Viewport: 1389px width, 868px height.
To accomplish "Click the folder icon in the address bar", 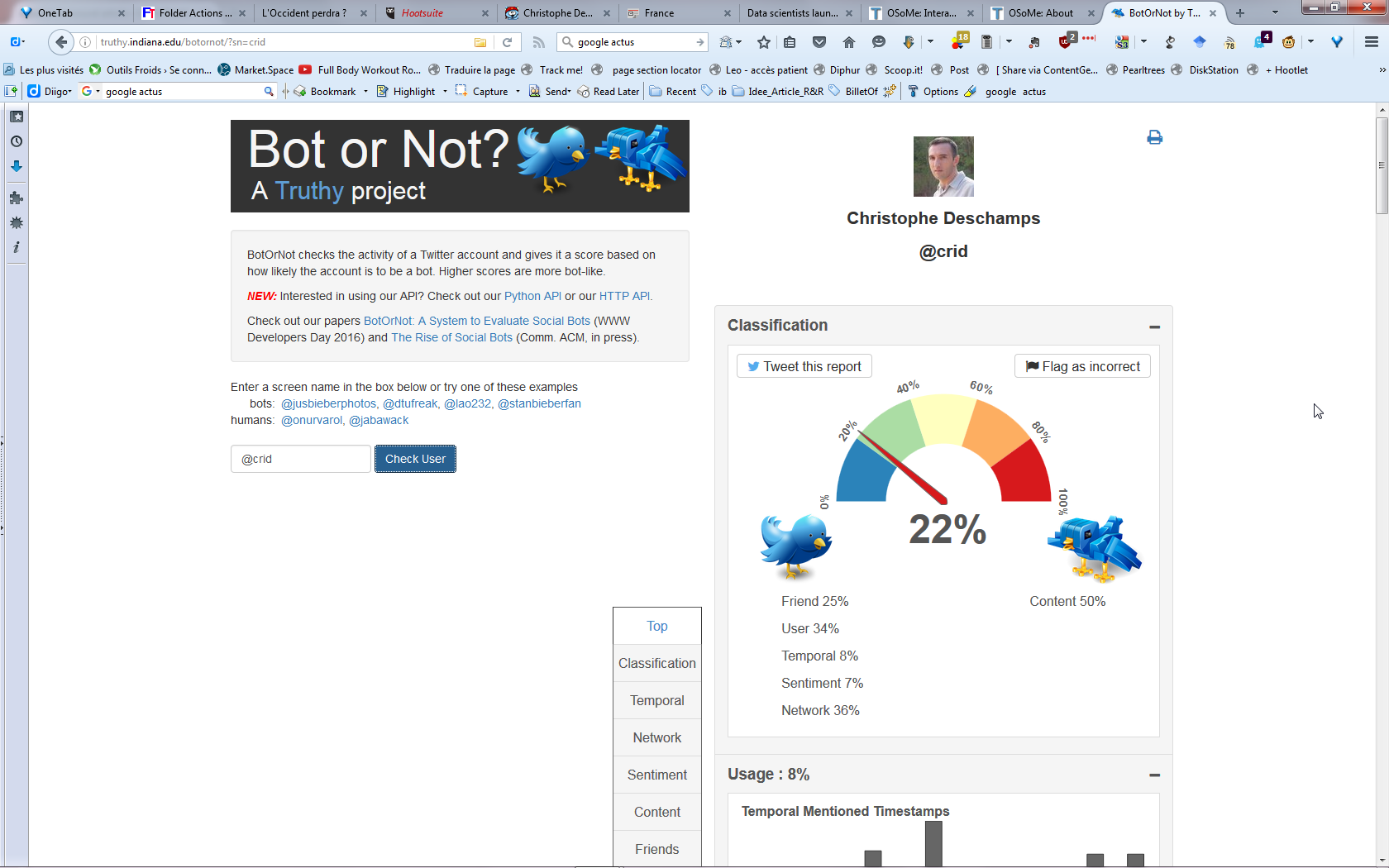I will tap(480, 42).
